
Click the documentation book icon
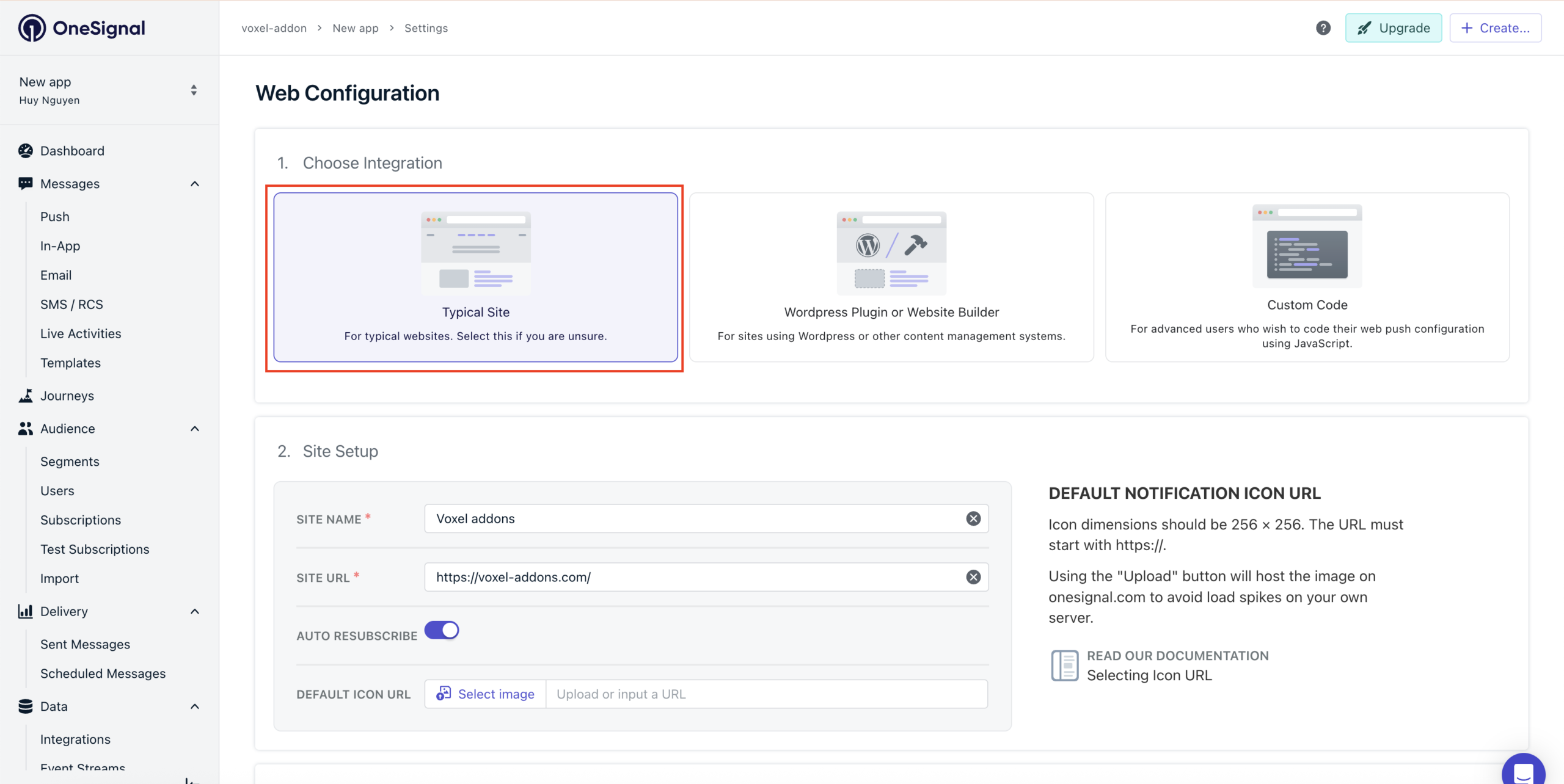click(x=1064, y=665)
